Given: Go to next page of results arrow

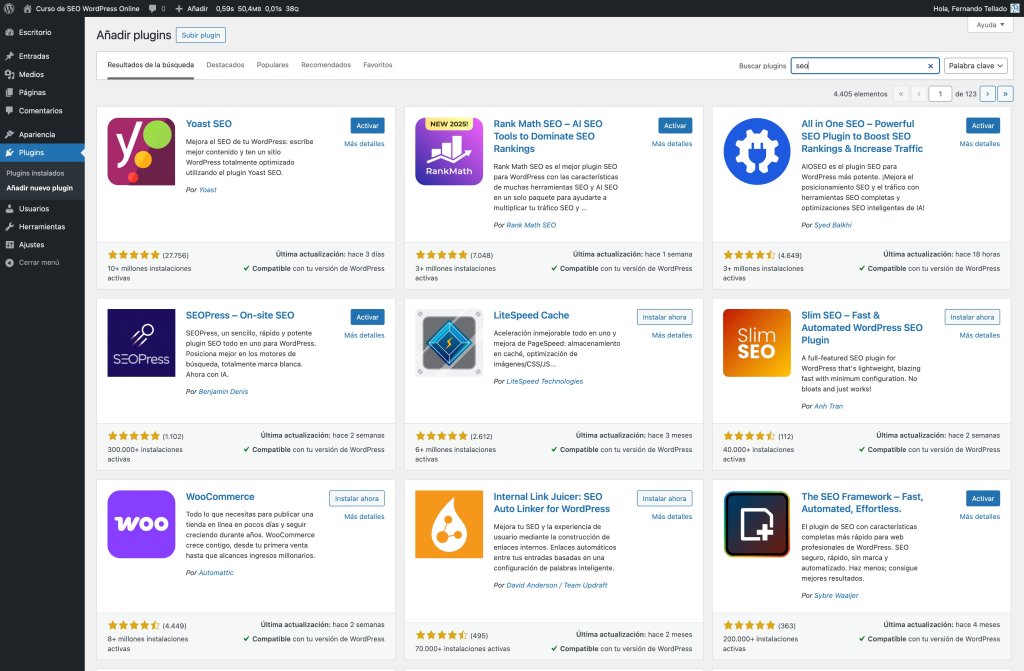Looking at the screenshot, I should 987,94.
